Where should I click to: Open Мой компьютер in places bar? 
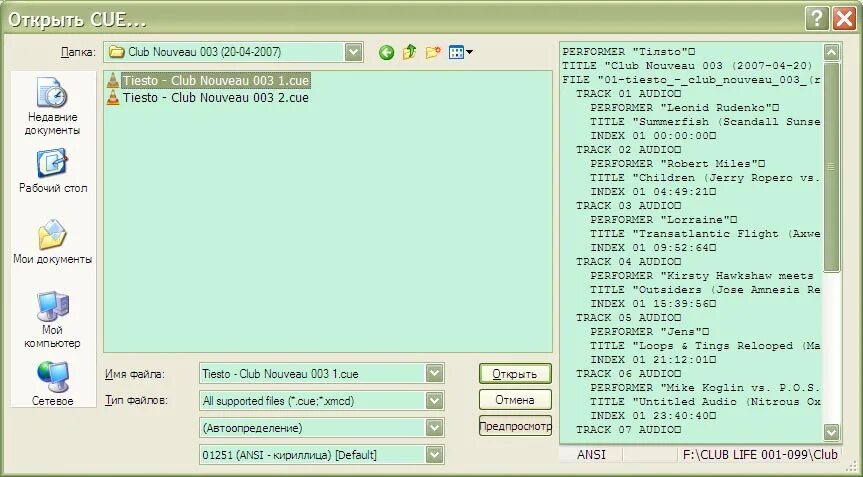pyautogui.click(x=53, y=319)
